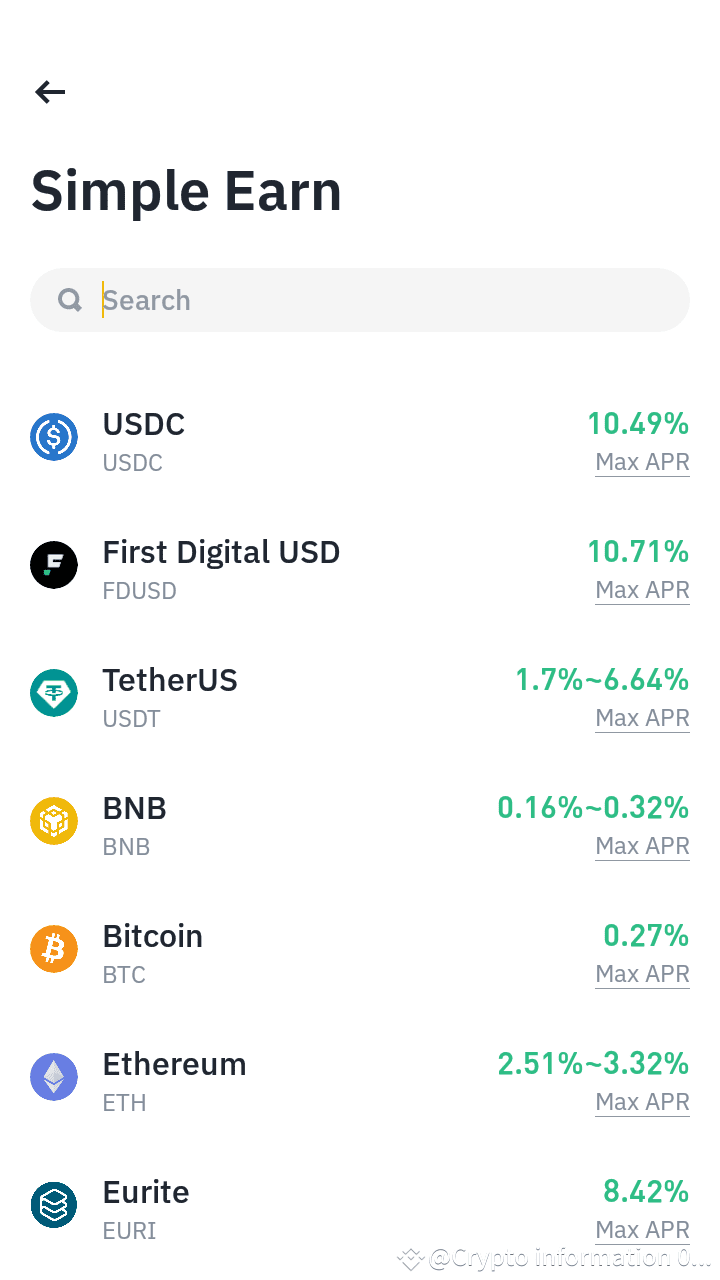Tap the search magnifier icon
720x1280 pixels.
70,300
